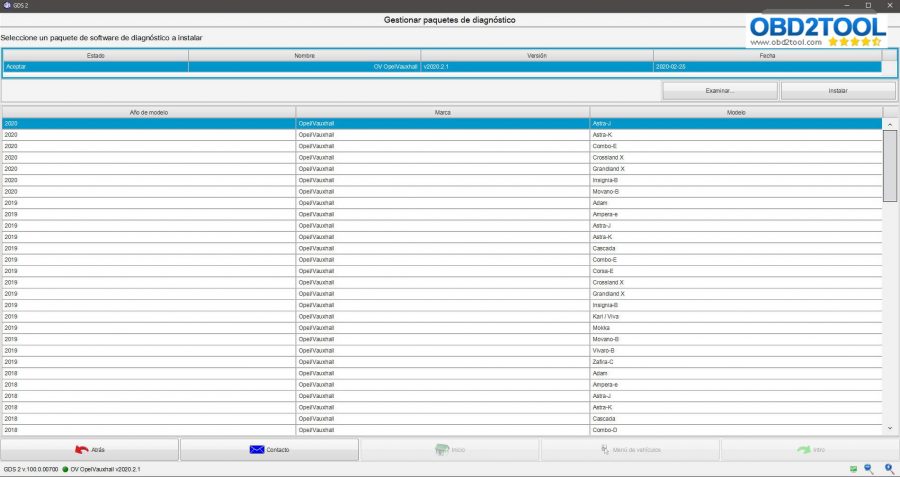Sort by the Marca column header
Viewport: 900px width, 477px height.
443,113
